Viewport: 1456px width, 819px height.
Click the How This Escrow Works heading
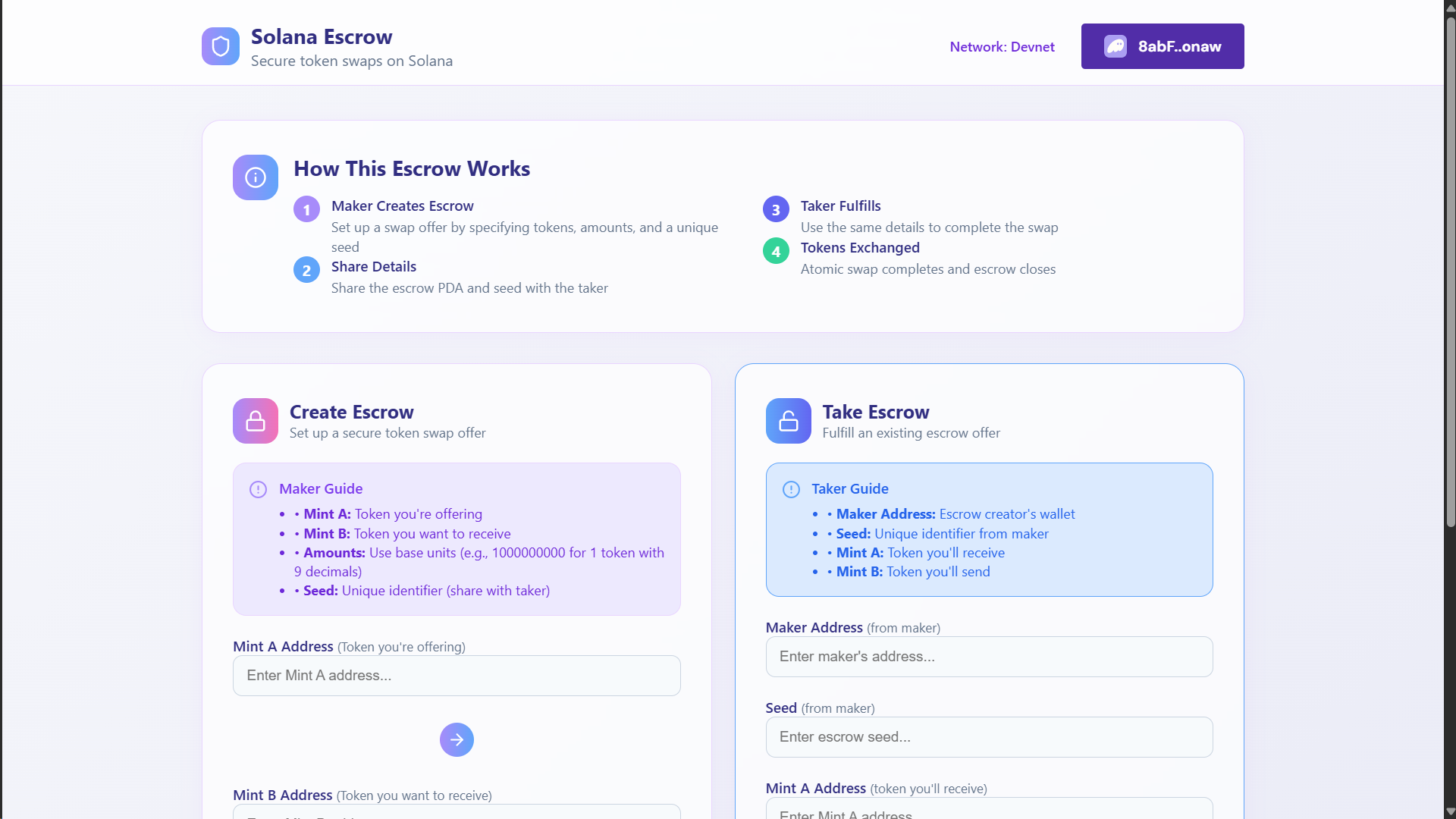tap(412, 168)
